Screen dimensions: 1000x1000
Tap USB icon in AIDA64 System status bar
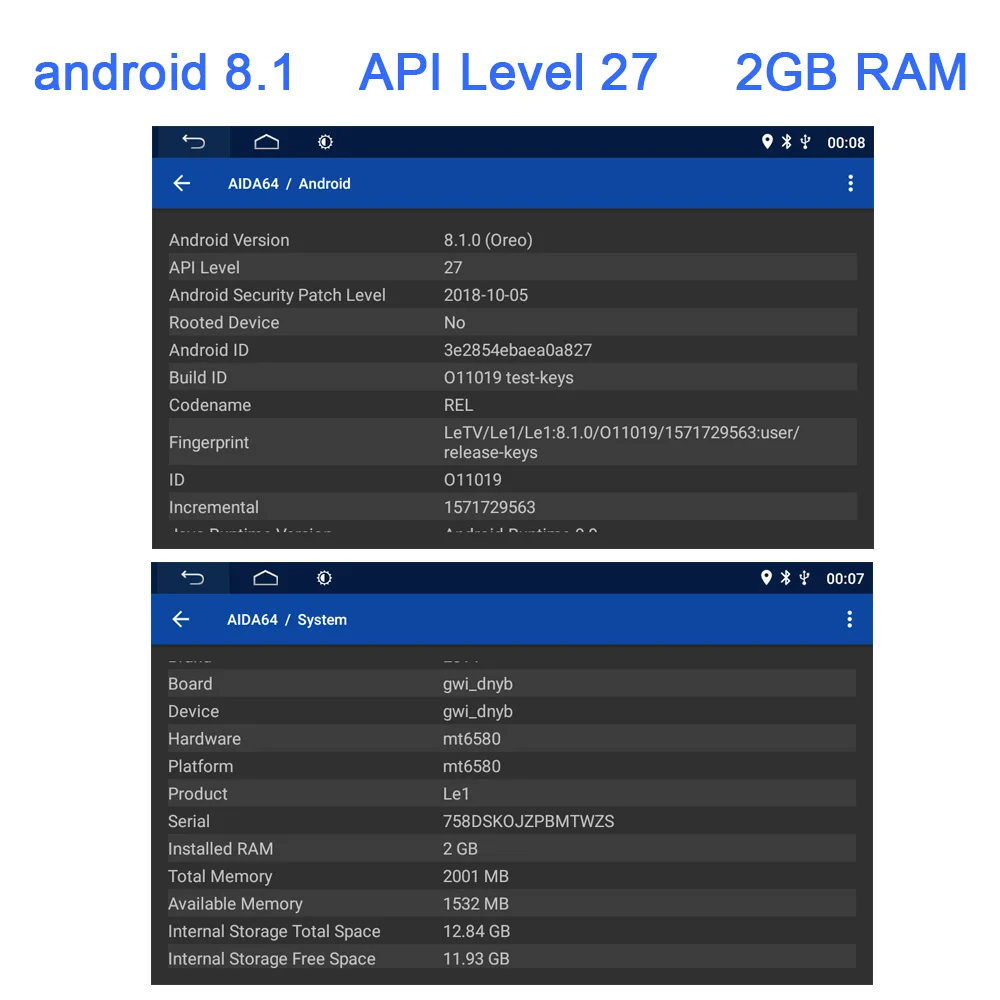click(x=804, y=578)
